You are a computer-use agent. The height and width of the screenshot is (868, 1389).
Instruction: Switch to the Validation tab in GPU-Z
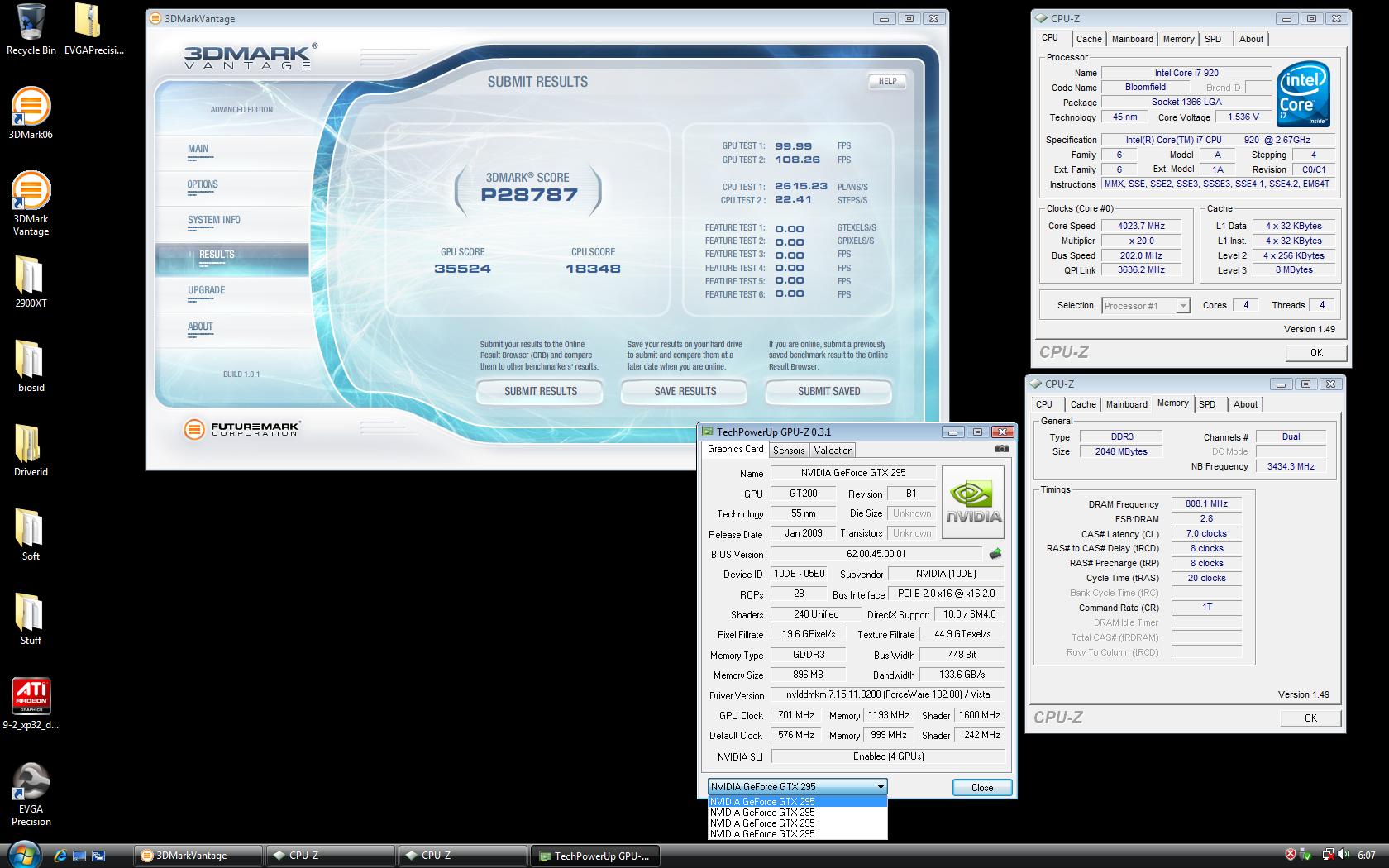click(833, 451)
